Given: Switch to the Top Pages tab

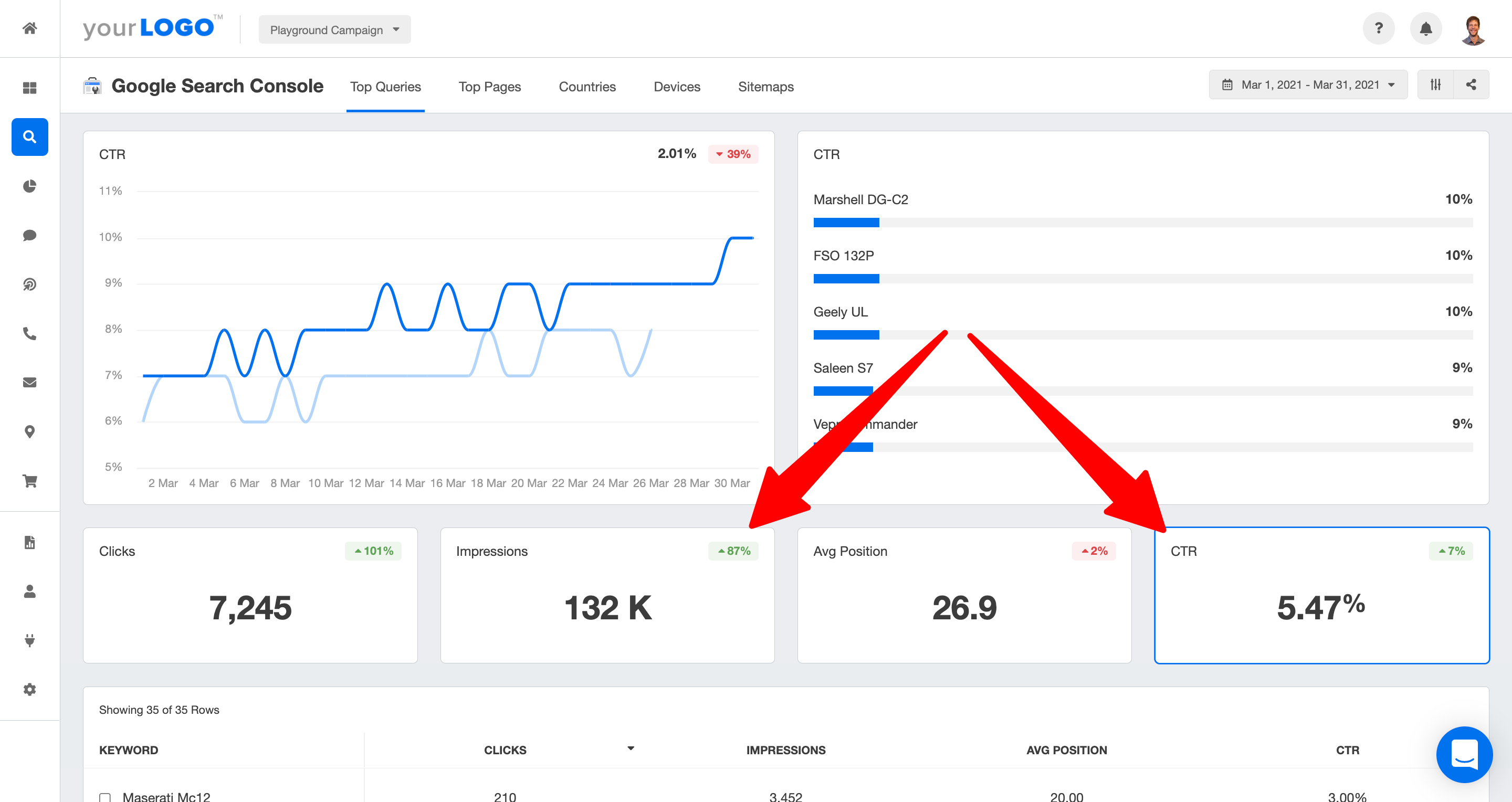Looking at the screenshot, I should 489,87.
